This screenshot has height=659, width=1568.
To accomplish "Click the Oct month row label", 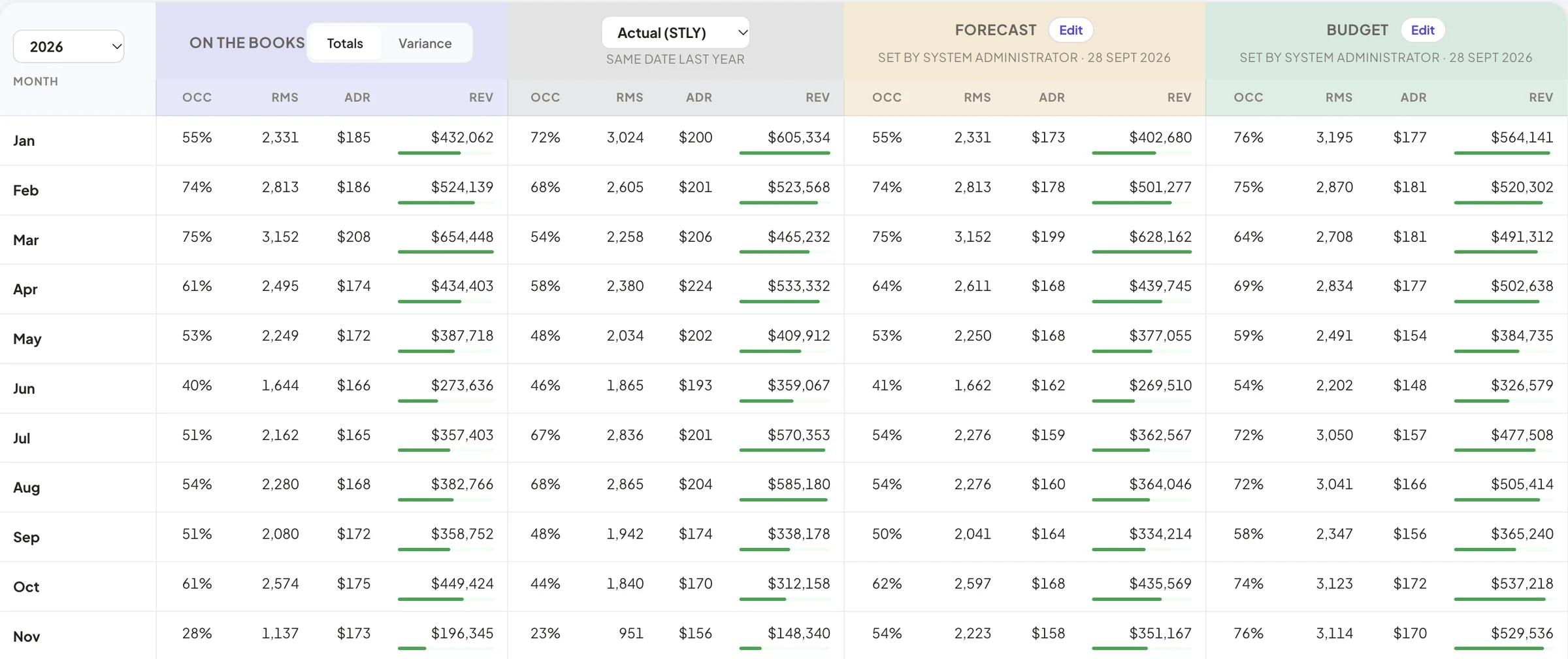I will (26, 586).
